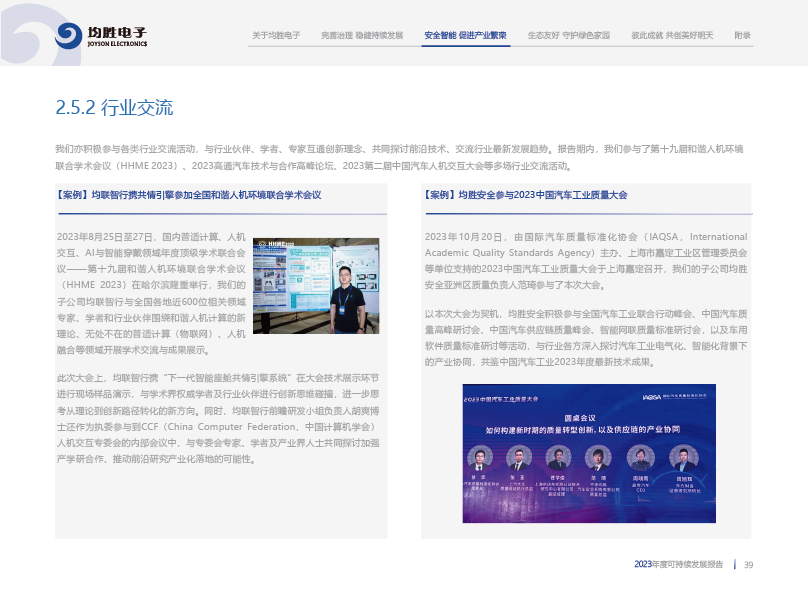Click the IAQSA logo in the stage photo
The width and height of the screenshot is (808, 596).
(653, 397)
